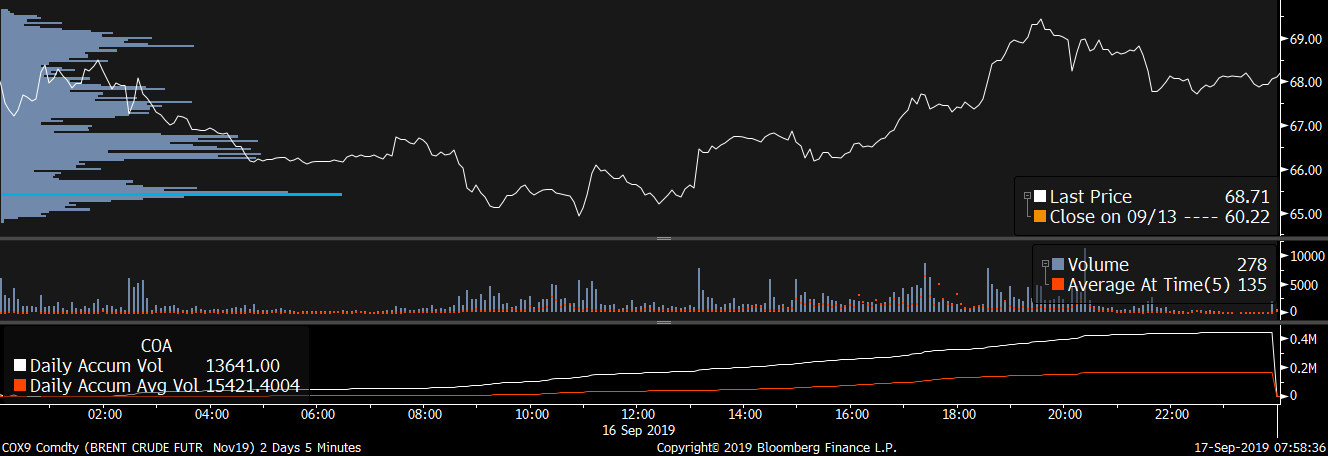Click the white Daily Accum Vol swatch
This screenshot has width=1328, height=456.
pos(20,366)
